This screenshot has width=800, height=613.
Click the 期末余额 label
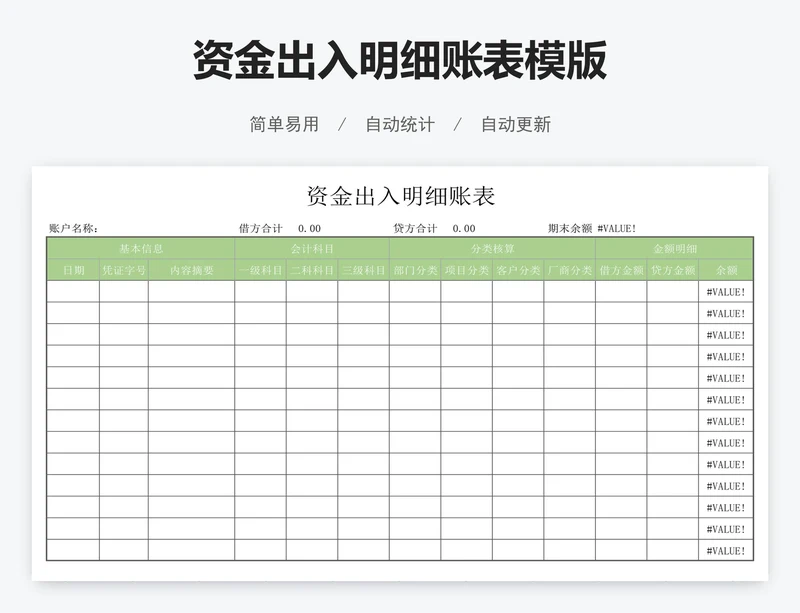[570, 228]
